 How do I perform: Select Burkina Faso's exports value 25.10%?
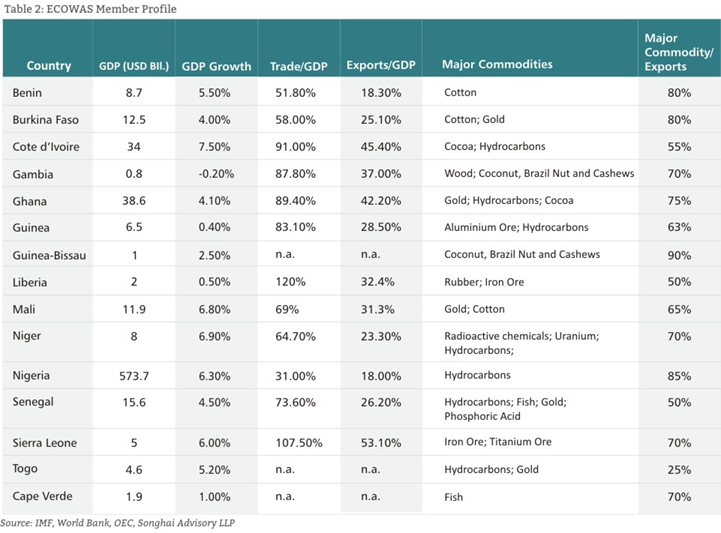pyautogui.click(x=381, y=120)
